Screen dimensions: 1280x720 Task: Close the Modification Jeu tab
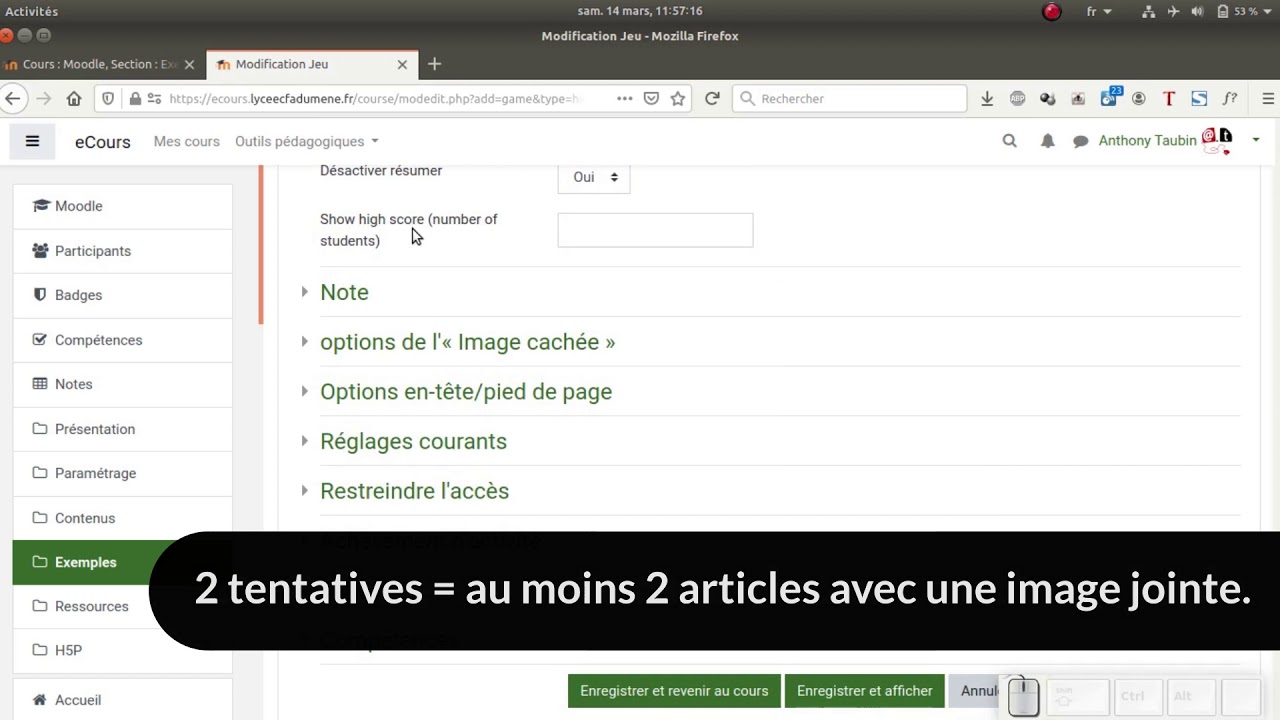click(x=402, y=64)
